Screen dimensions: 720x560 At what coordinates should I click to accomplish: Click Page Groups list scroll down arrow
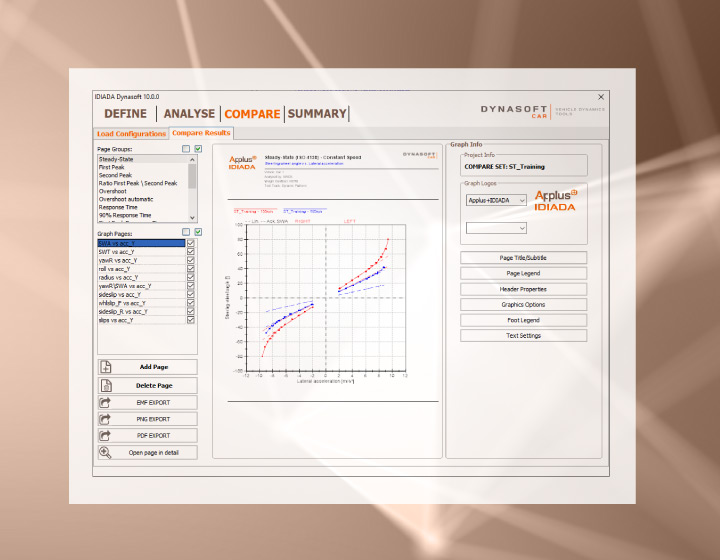(x=192, y=218)
